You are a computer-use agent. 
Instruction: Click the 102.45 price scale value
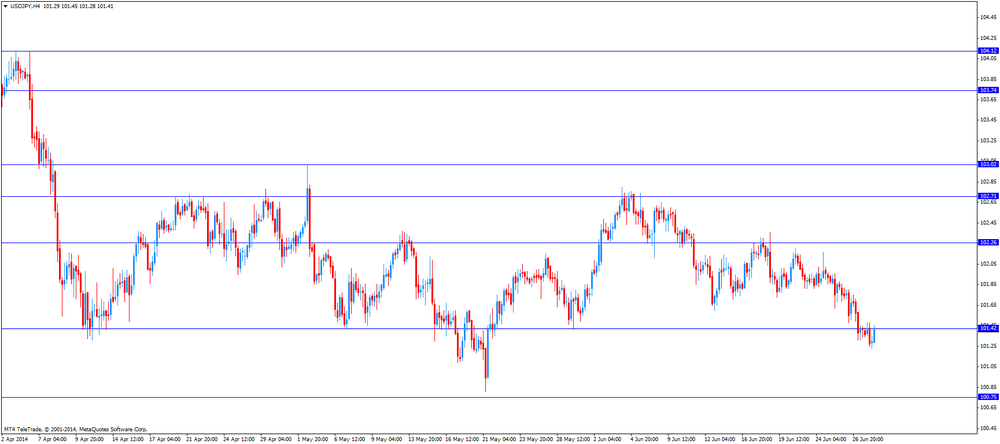[x=989, y=223]
